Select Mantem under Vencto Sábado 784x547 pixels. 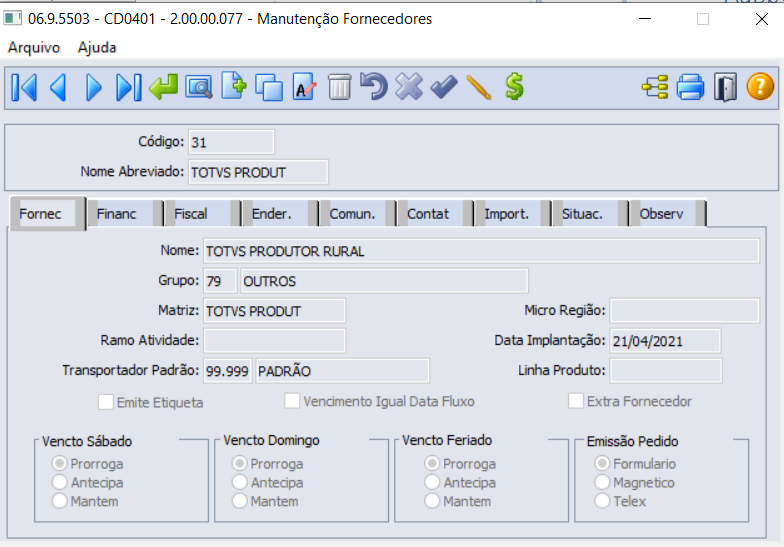pos(60,500)
